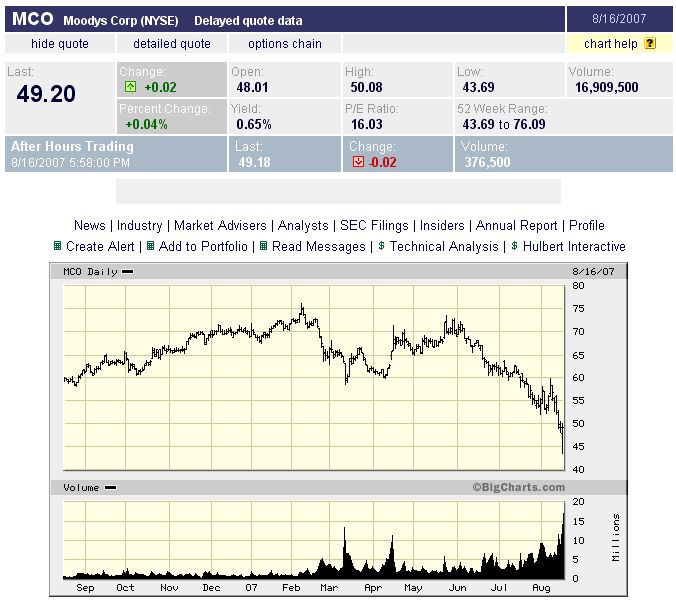Image resolution: width=676 pixels, height=606 pixels.
Task: Open the Annual Report link
Action: pyautogui.click(x=516, y=225)
